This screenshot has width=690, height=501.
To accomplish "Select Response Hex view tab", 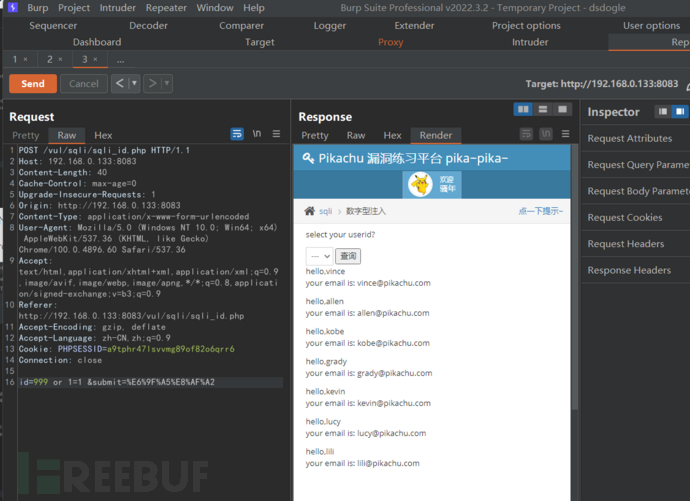I will [x=392, y=135].
